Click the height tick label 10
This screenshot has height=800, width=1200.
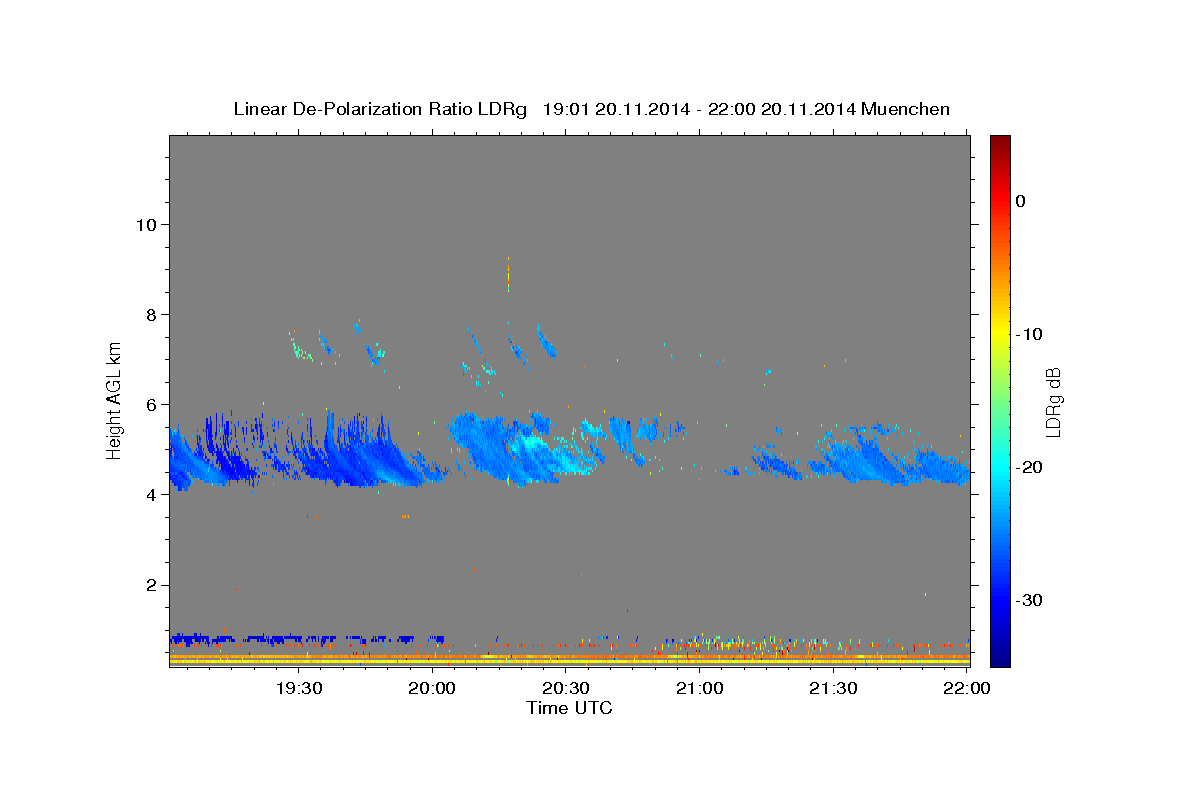point(145,224)
